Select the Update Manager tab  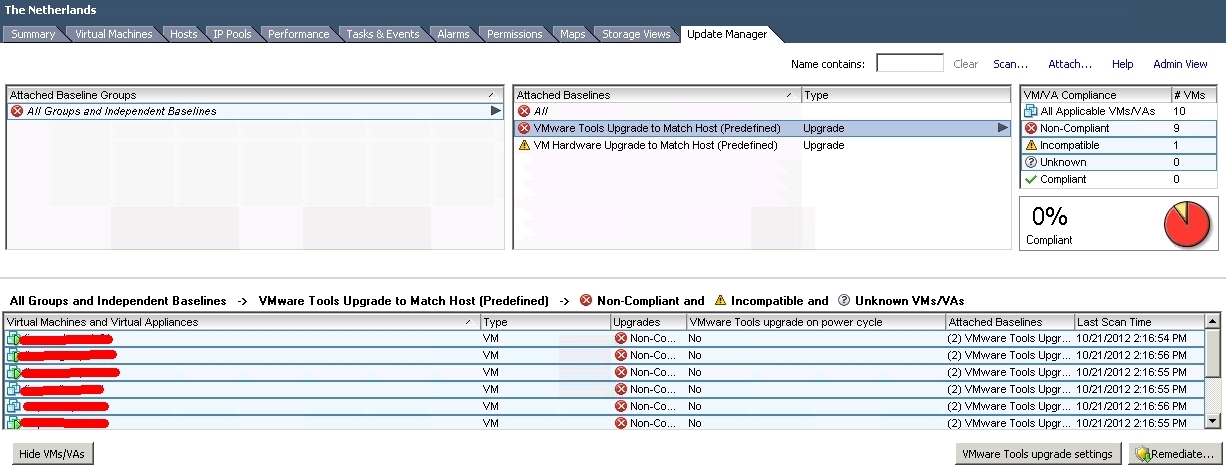(727, 34)
